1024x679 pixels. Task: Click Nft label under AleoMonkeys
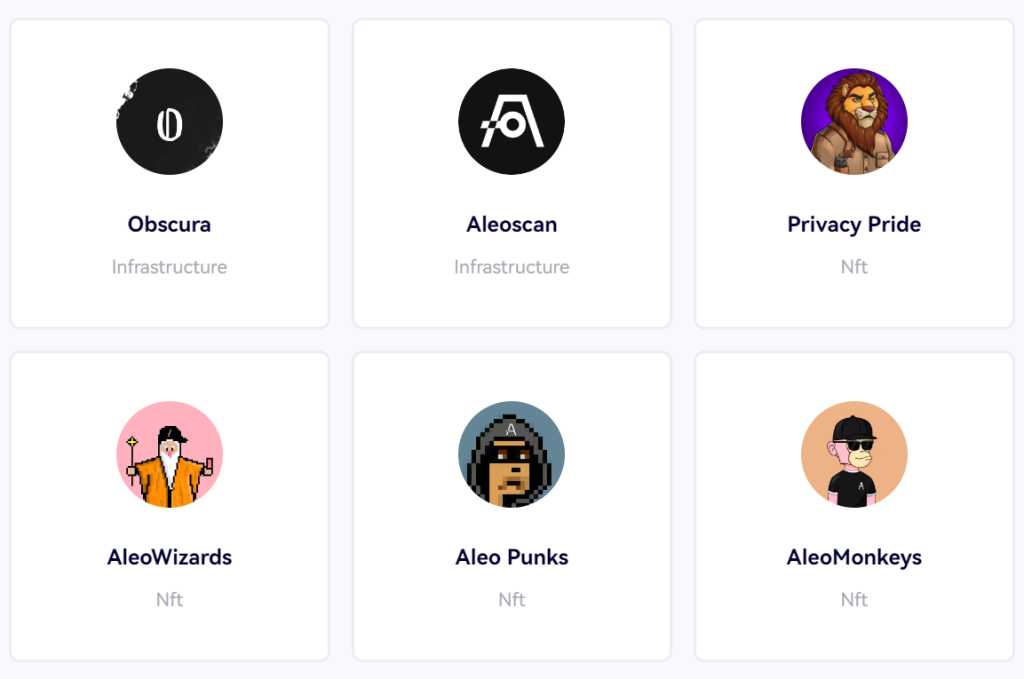(854, 599)
